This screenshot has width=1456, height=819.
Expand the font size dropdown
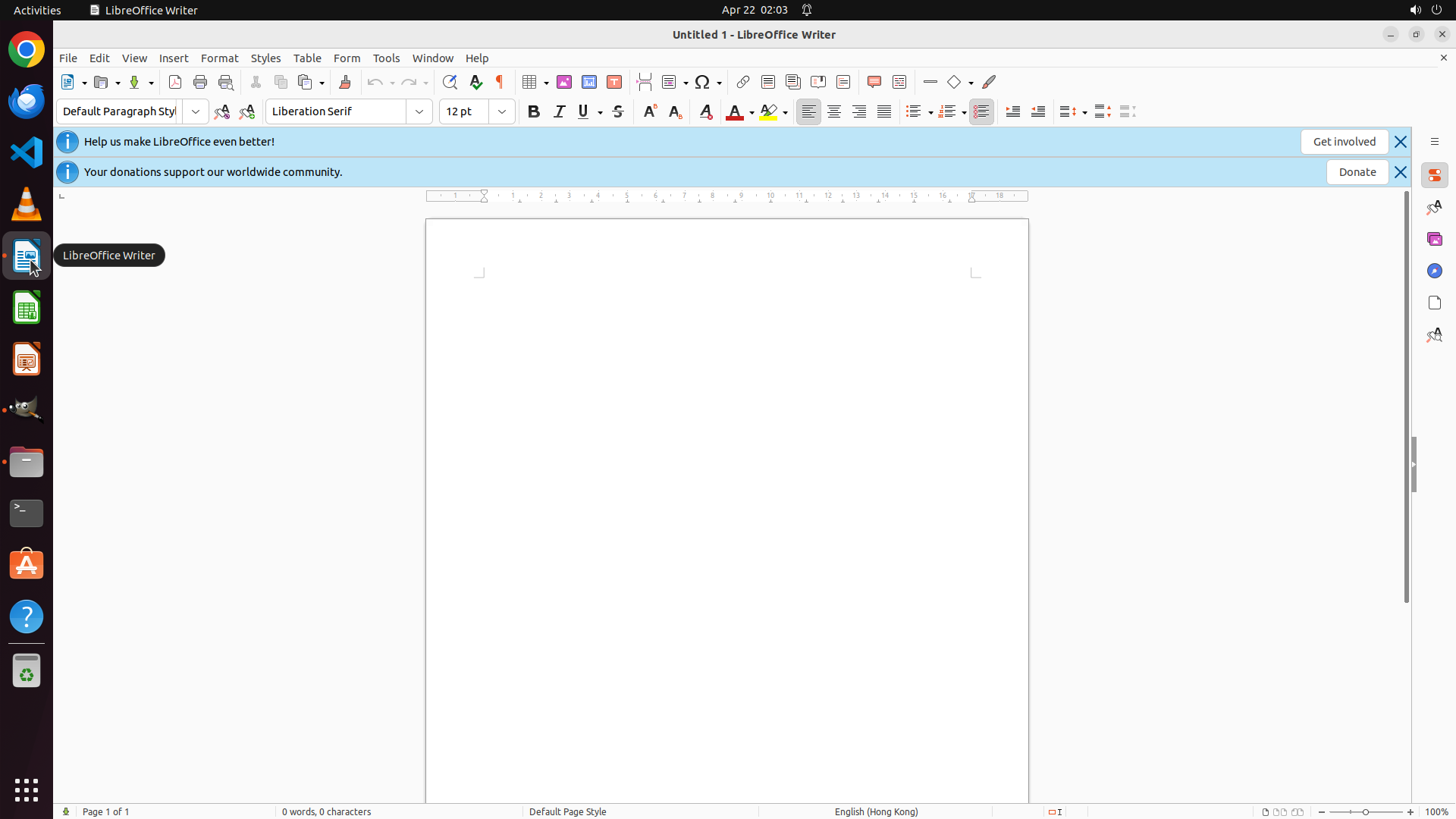(502, 111)
